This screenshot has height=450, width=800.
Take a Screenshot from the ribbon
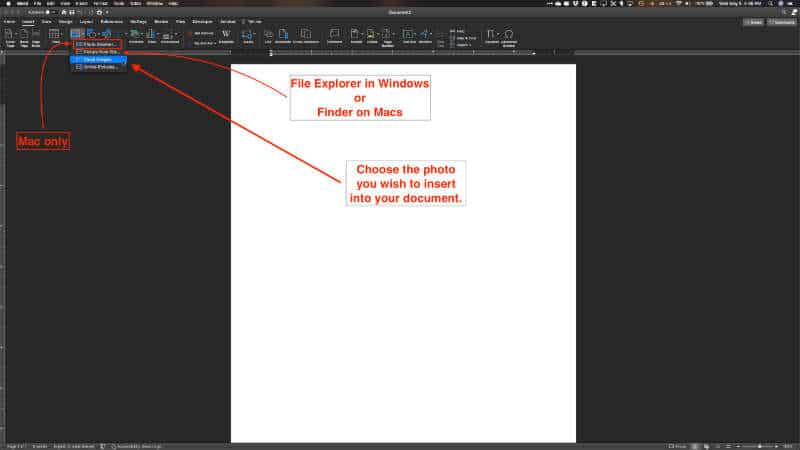pyautogui.click(x=169, y=36)
